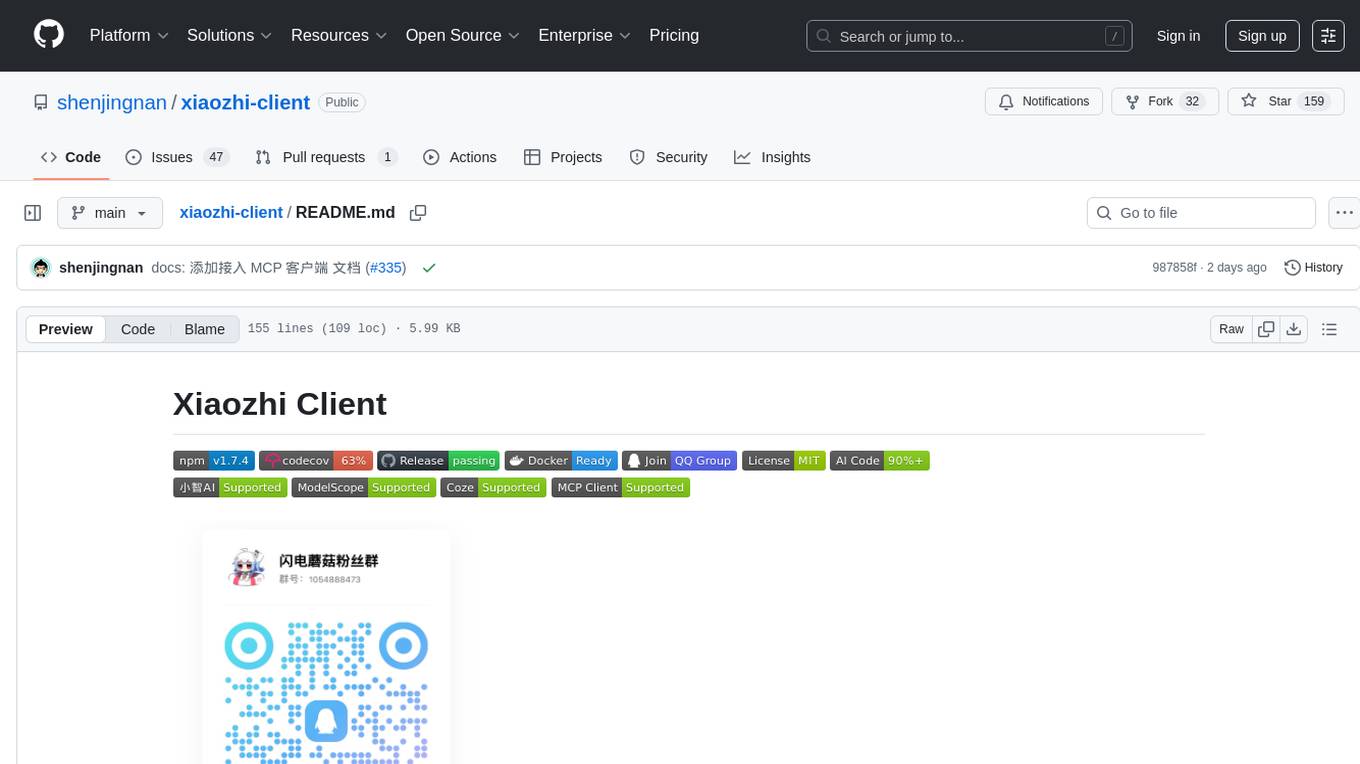Switch to the Issues tab

pyautogui.click(x=177, y=157)
